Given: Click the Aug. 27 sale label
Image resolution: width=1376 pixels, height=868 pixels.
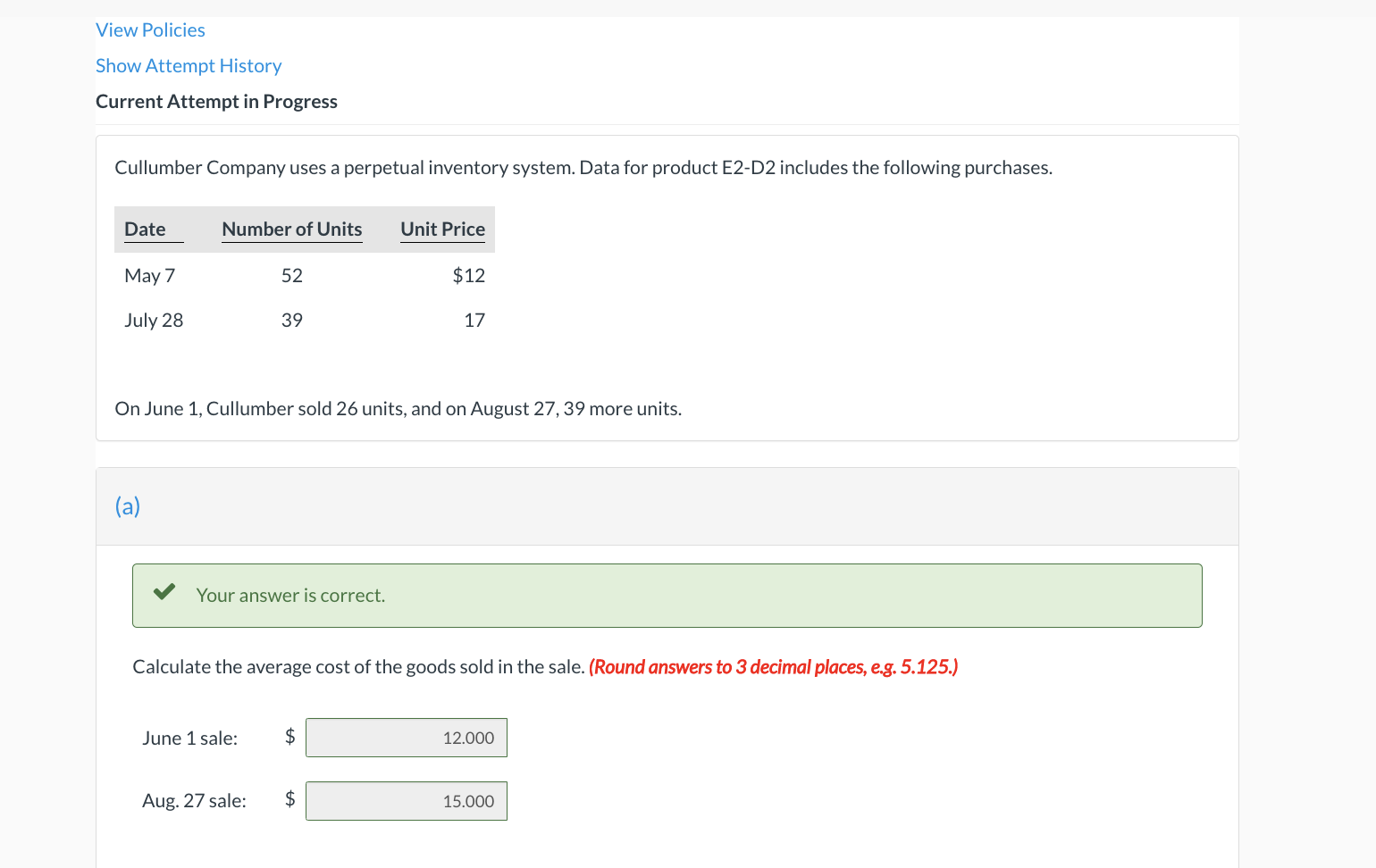Looking at the screenshot, I should (x=194, y=801).
